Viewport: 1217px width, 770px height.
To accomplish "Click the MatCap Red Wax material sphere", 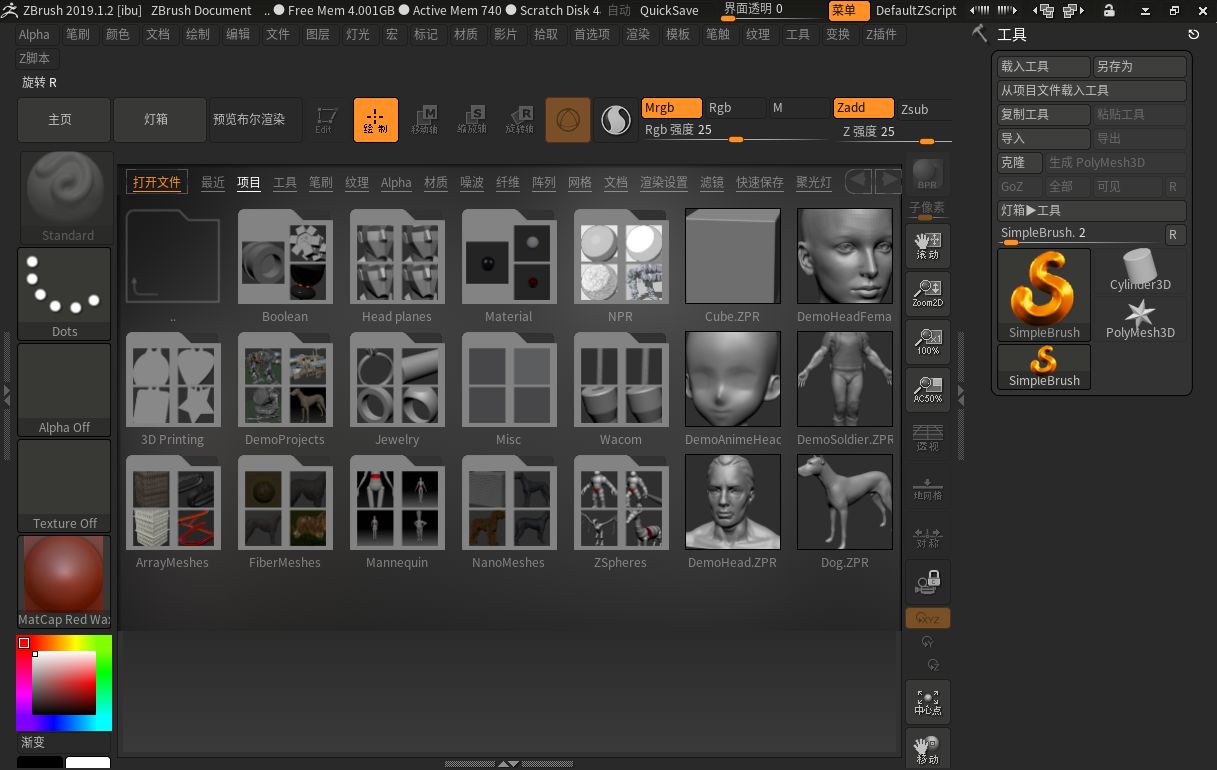I will (64, 580).
